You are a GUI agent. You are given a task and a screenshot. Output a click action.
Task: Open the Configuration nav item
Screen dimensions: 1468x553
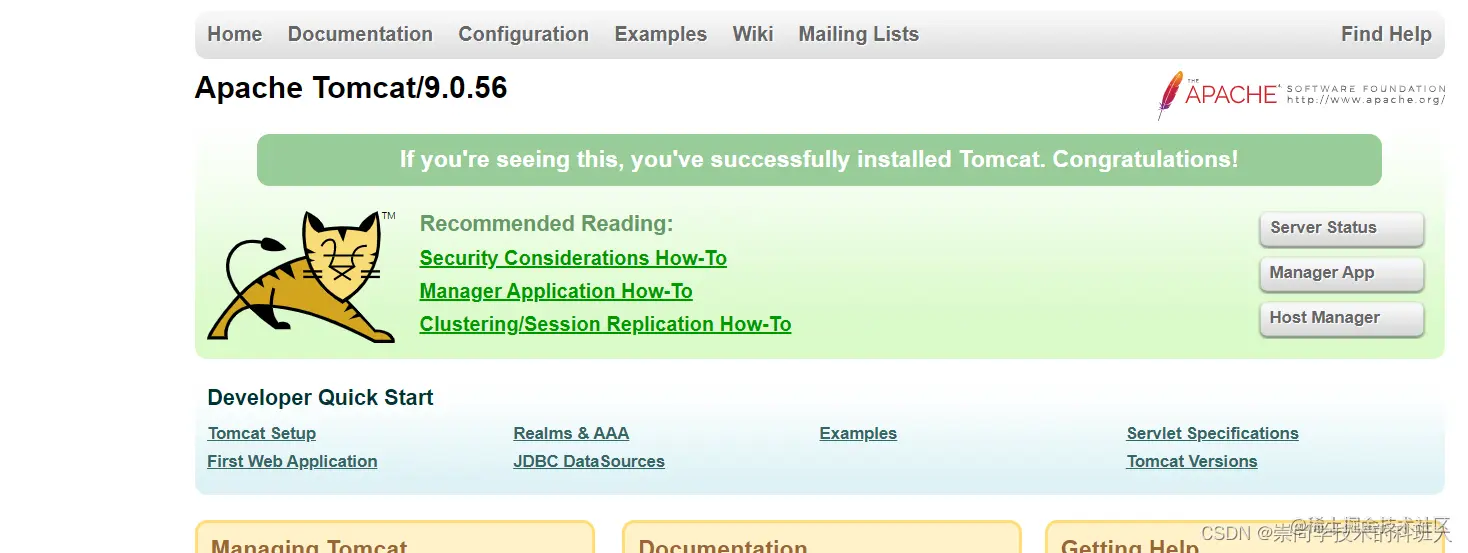(523, 34)
